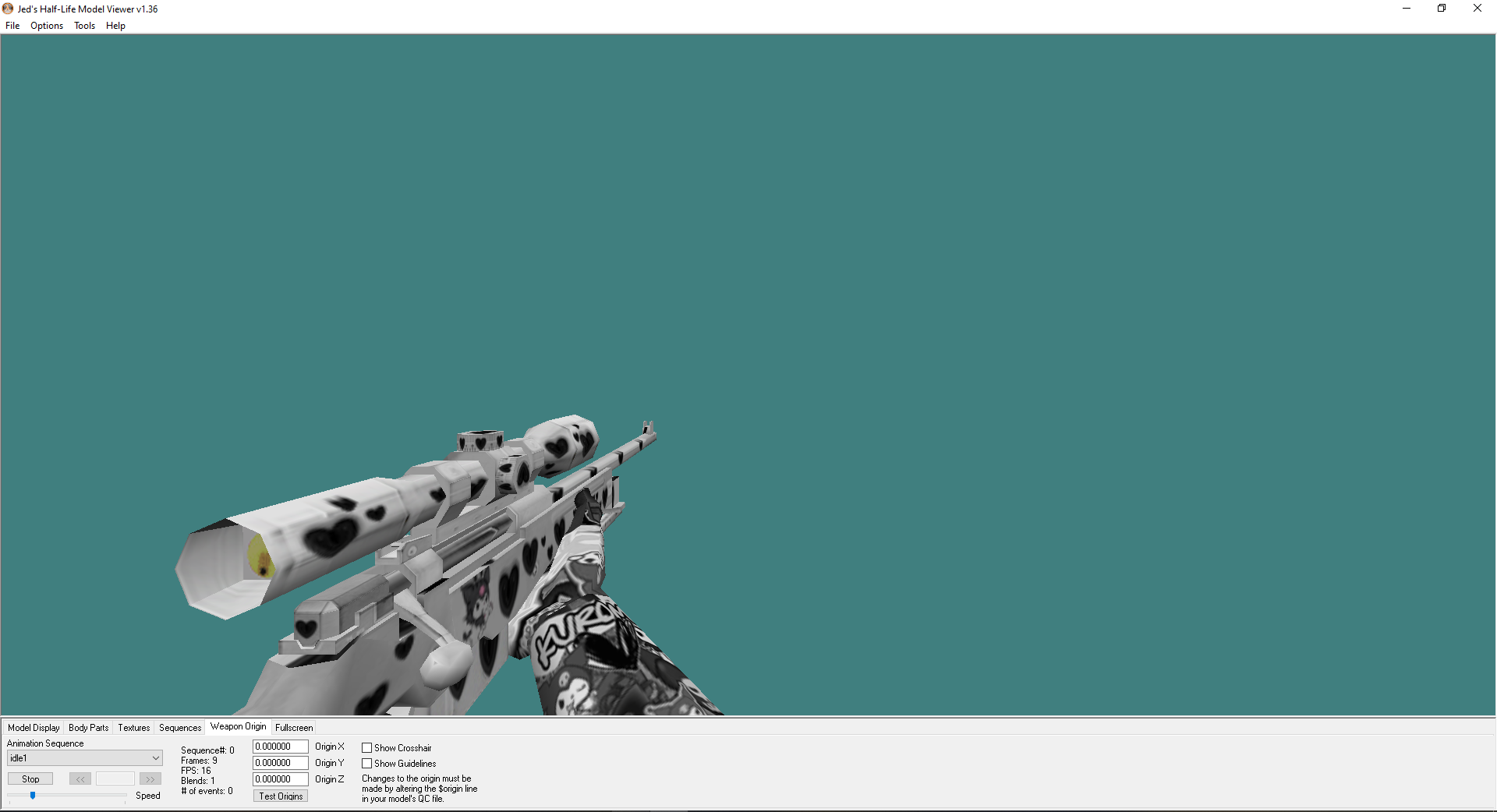
Task: Enable the Show Guidelines checkbox
Action: 366,764
